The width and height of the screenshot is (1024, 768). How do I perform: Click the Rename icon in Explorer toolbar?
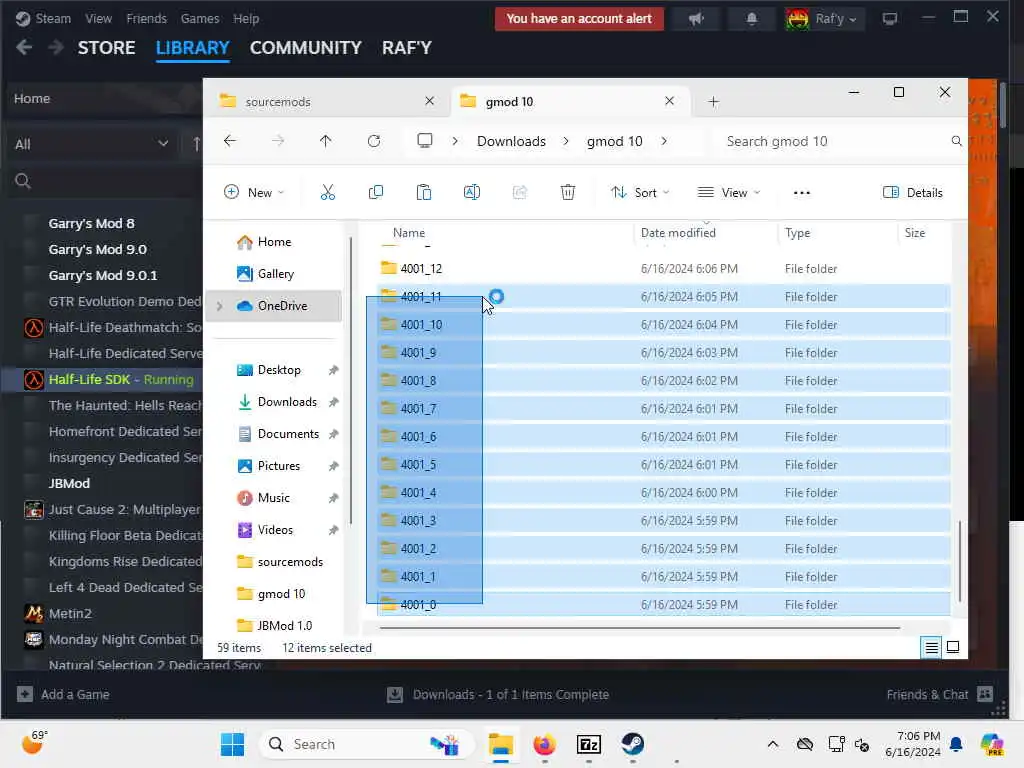click(472, 193)
